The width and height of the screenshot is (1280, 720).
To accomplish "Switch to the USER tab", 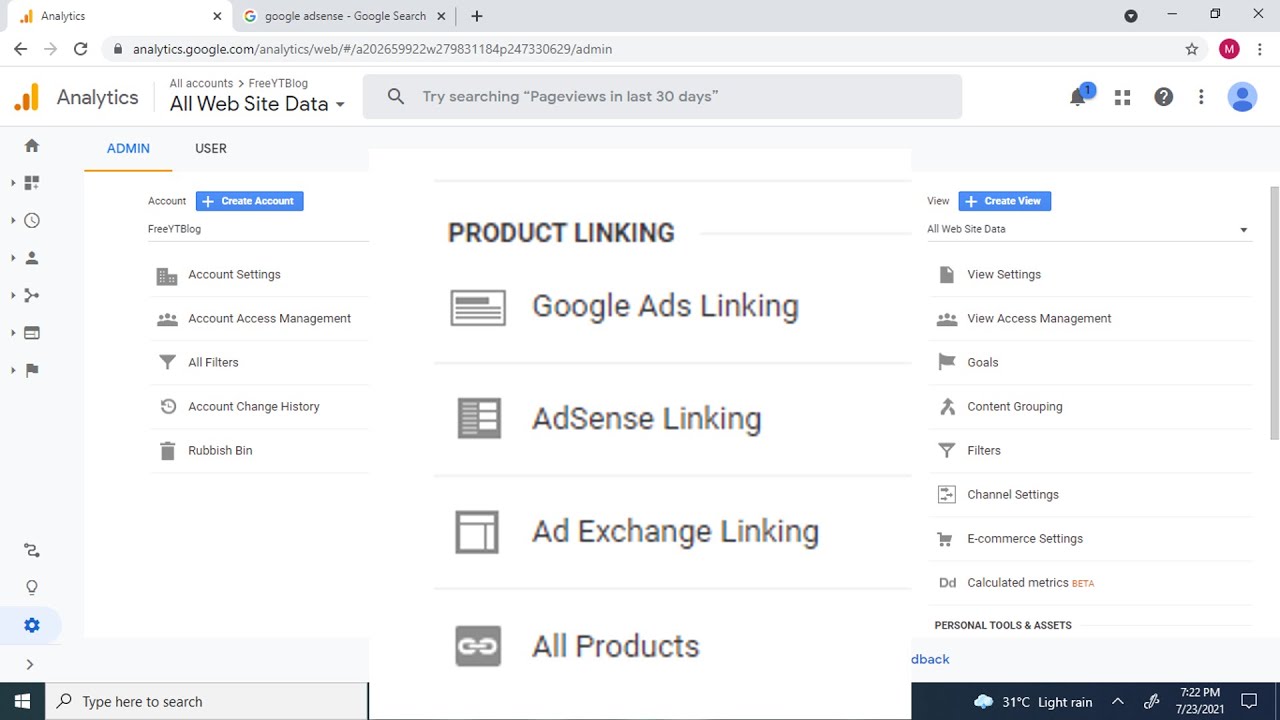I will click(x=211, y=148).
